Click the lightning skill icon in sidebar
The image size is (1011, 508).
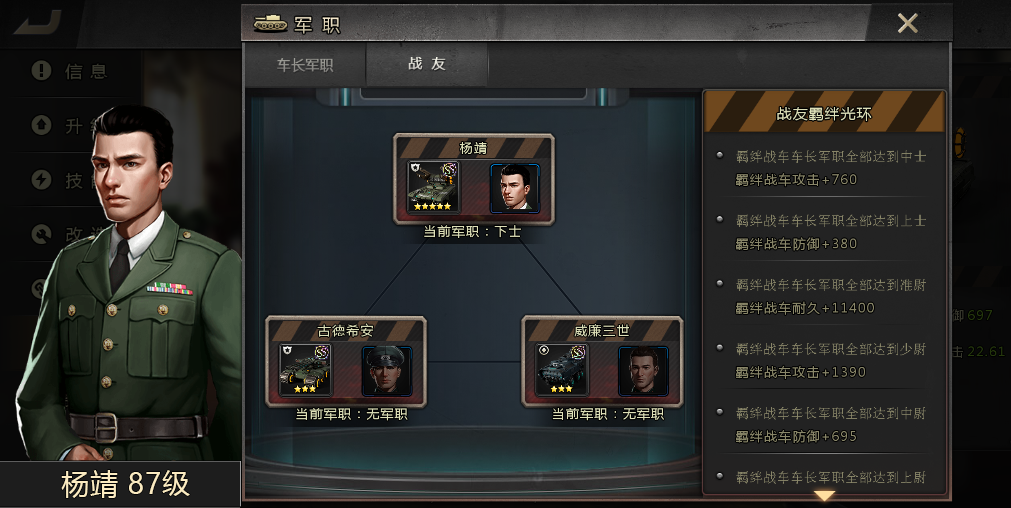(x=41, y=179)
